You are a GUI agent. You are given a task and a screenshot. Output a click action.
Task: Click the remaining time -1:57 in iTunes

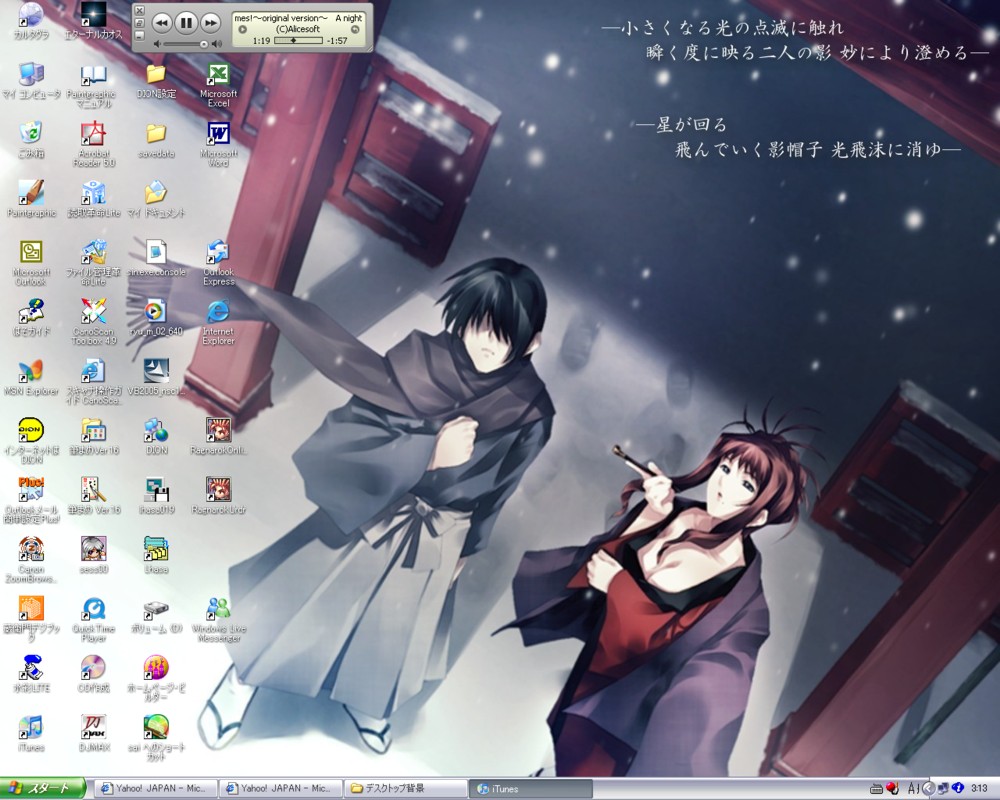[337, 41]
